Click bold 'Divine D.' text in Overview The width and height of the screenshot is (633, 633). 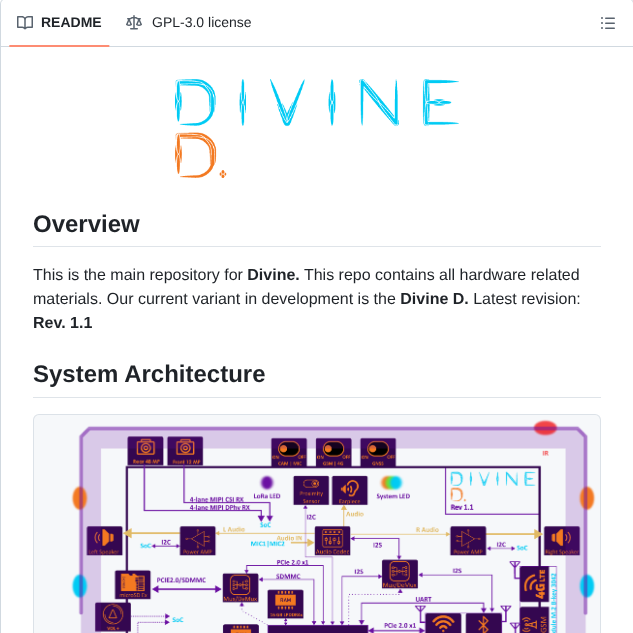tap(434, 299)
